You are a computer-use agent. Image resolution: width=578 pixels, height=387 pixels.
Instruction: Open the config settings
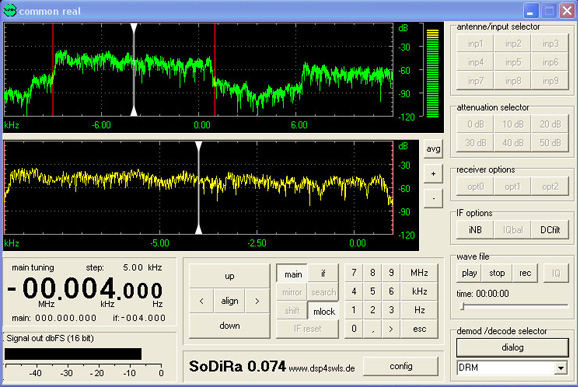[x=401, y=366]
